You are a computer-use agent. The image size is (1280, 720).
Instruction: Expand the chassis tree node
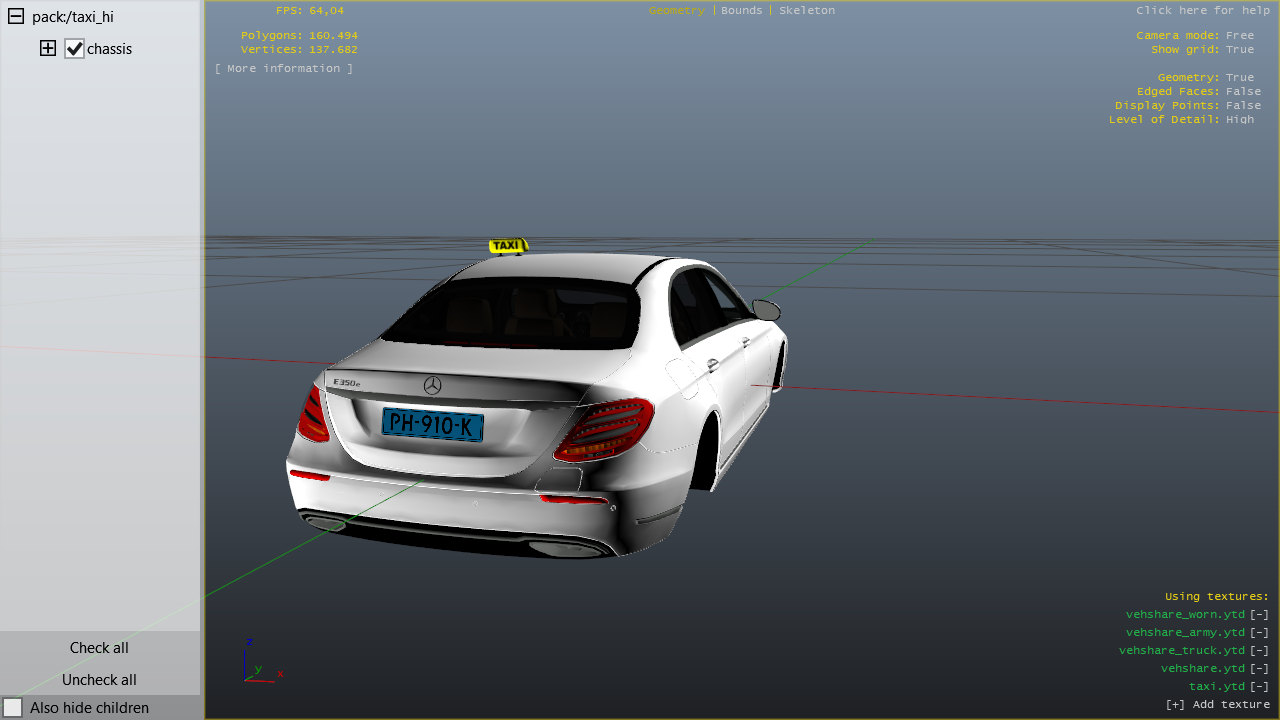[48, 48]
